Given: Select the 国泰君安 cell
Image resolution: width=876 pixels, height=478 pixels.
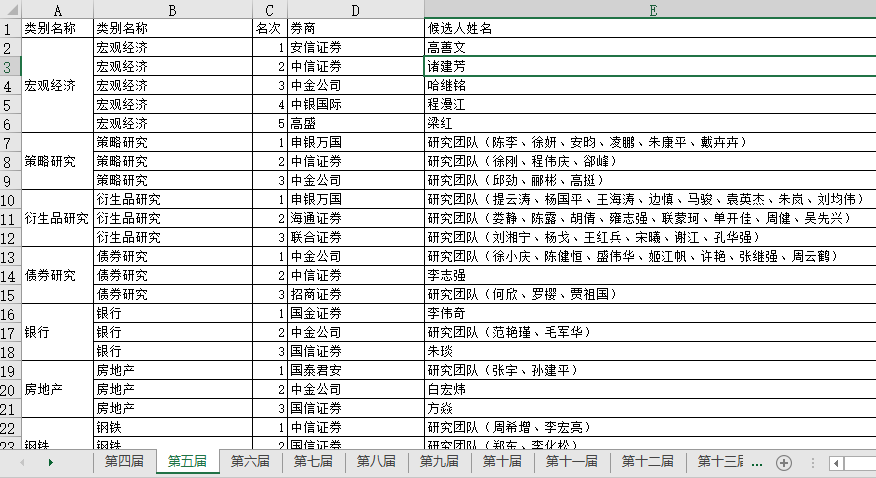Looking at the screenshot, I should tap(356, 370).
